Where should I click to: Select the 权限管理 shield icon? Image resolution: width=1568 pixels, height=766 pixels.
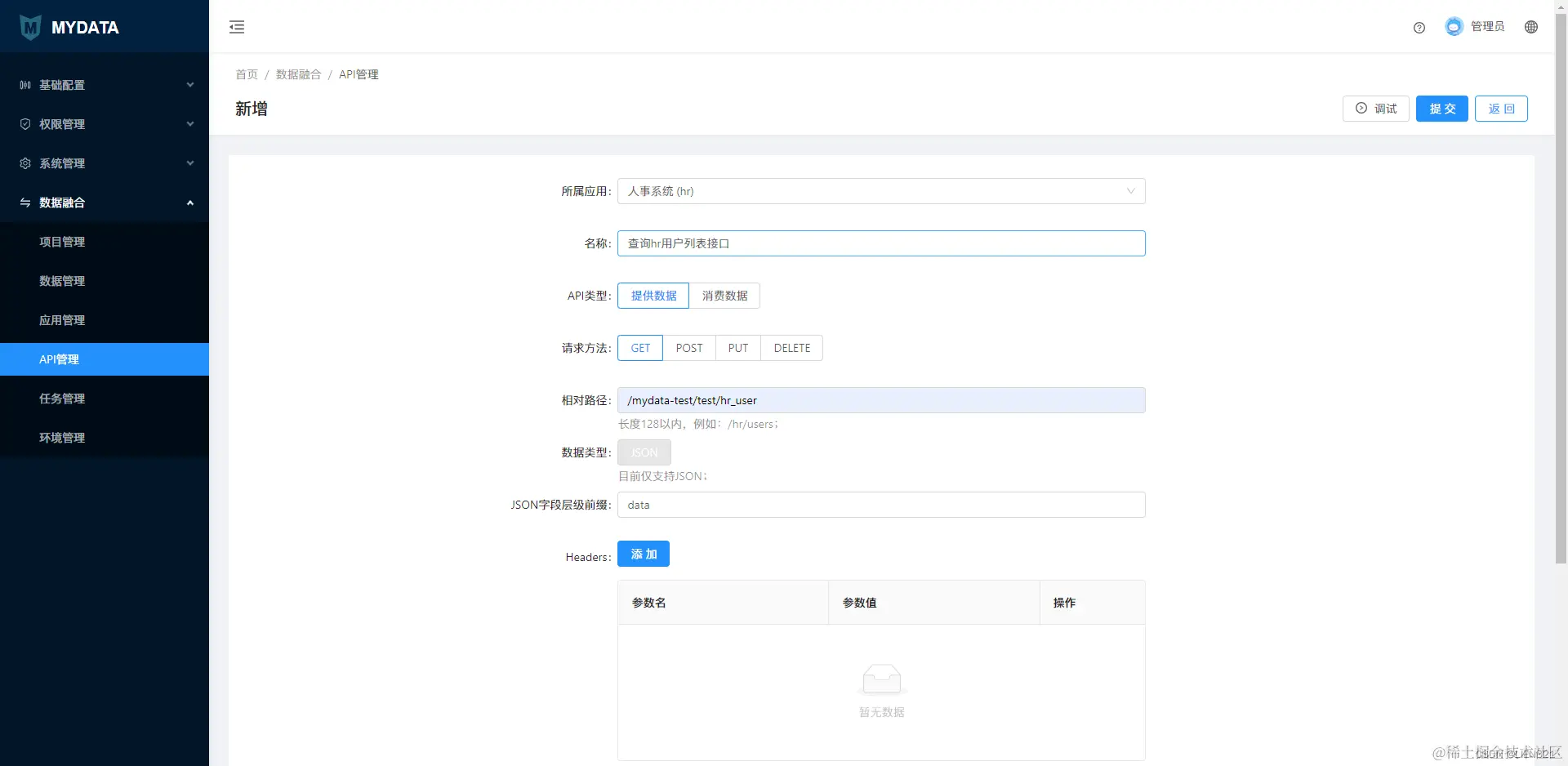point(24,124)
